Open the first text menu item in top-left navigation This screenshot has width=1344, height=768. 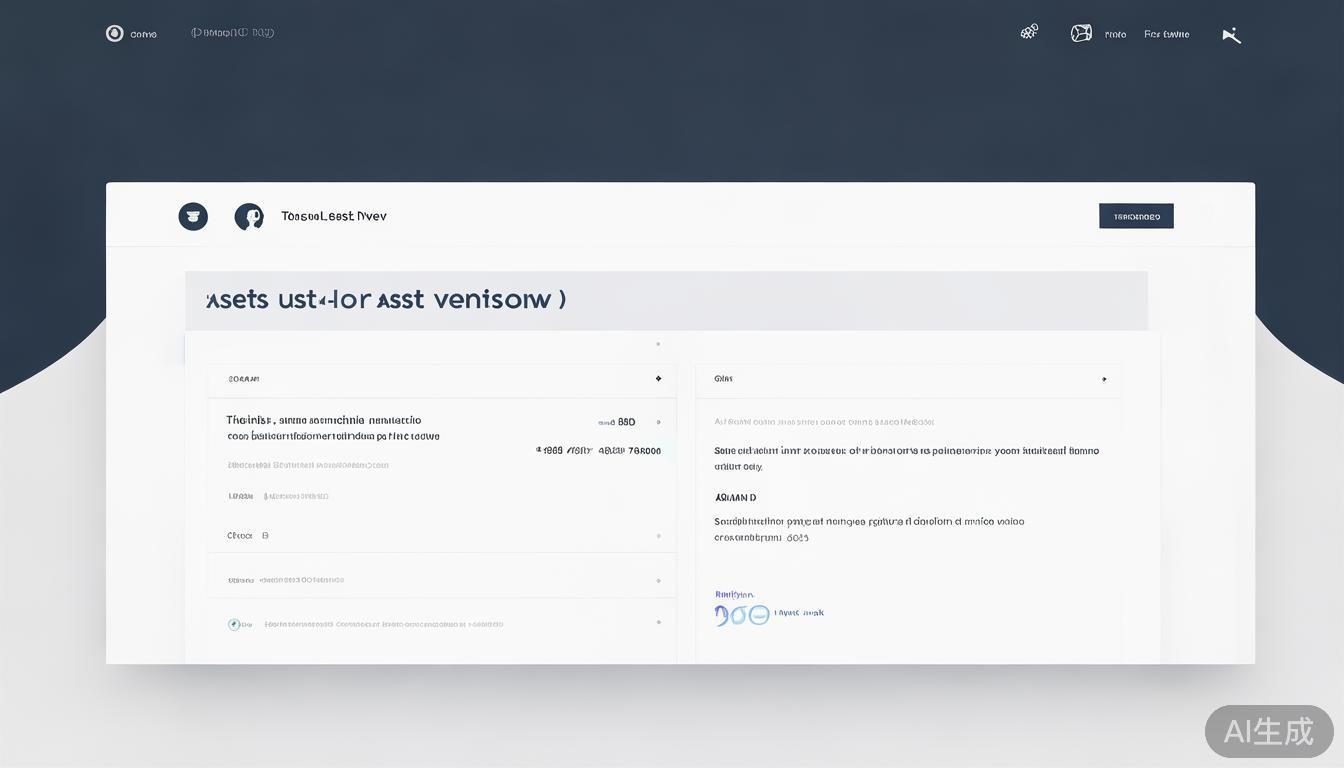point(143,34)
